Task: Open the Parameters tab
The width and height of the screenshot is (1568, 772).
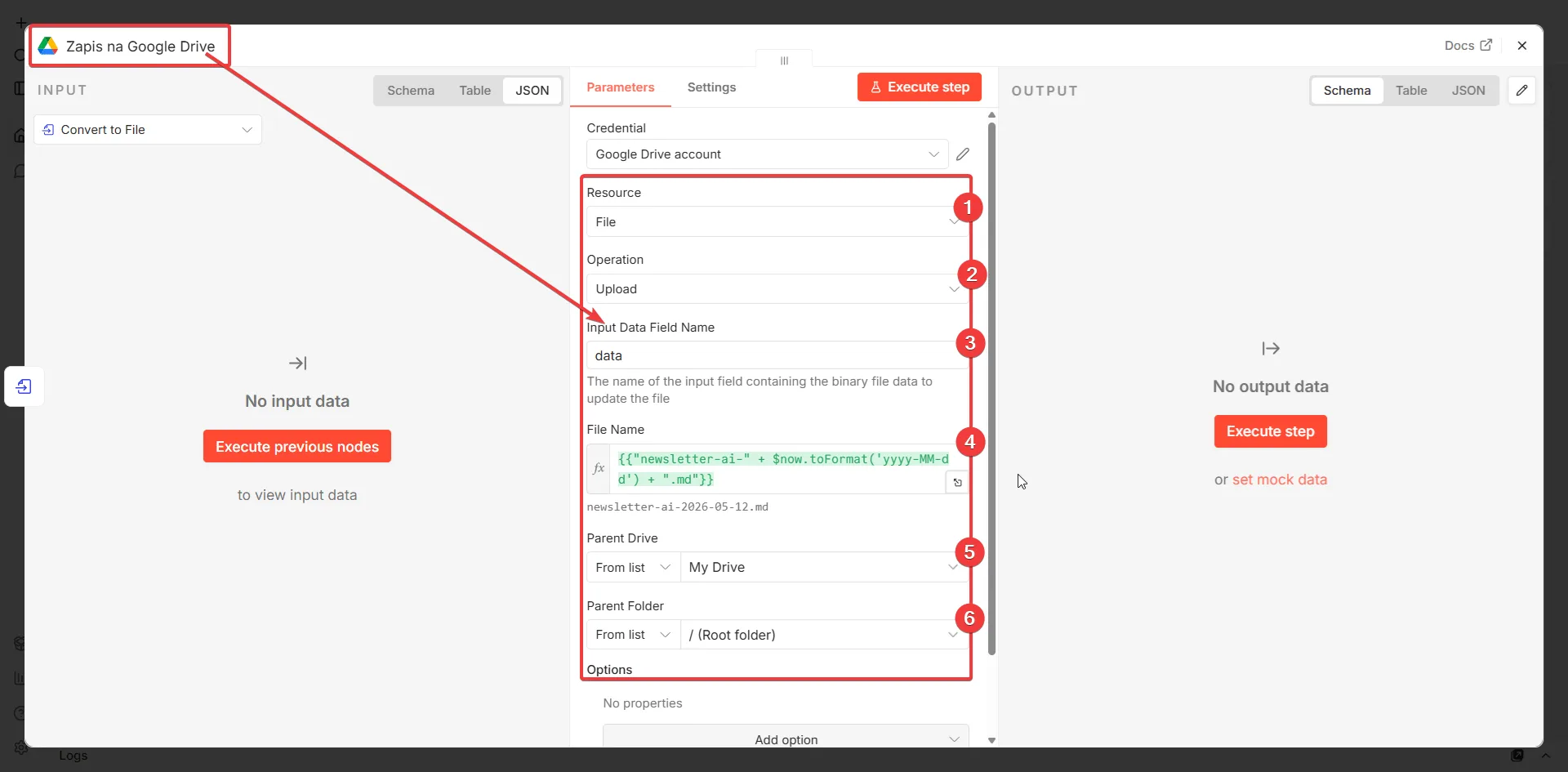Action: pyautogui.click(x=621, y=87)
